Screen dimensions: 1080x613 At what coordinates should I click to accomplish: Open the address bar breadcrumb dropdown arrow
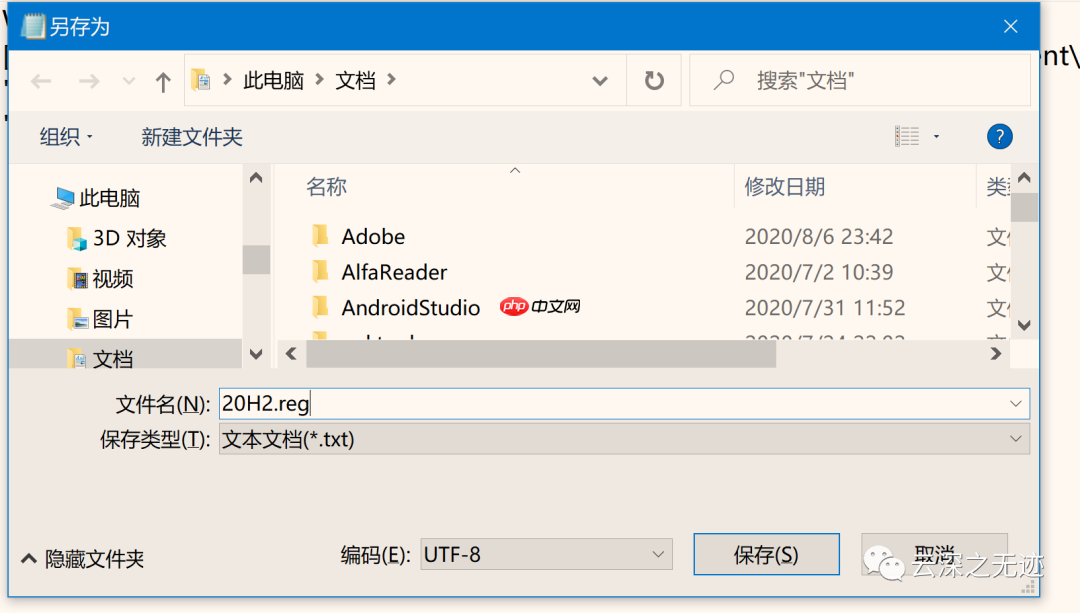point(599,81)
